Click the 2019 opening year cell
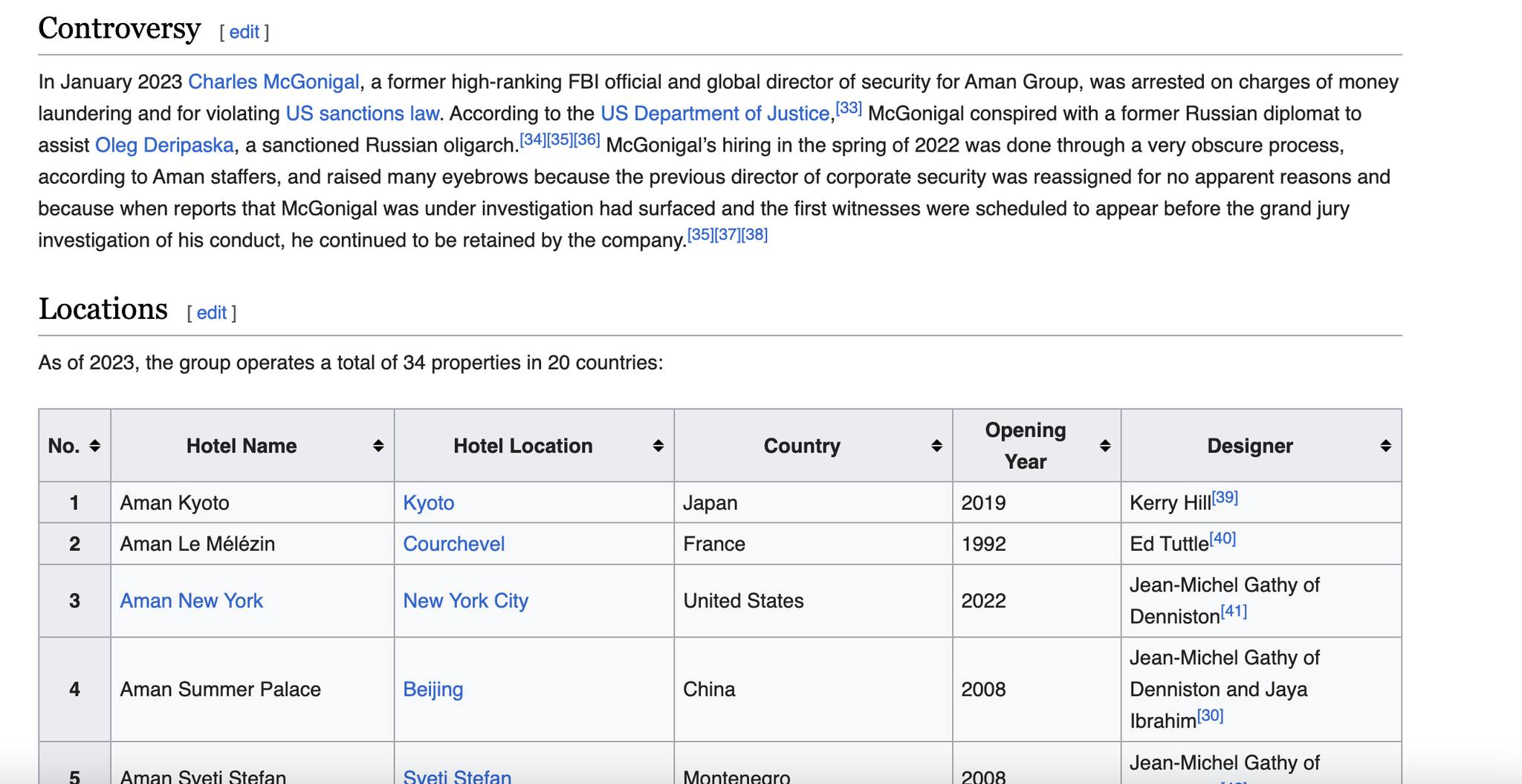The image size is (1522, 784). (1037, 502)
